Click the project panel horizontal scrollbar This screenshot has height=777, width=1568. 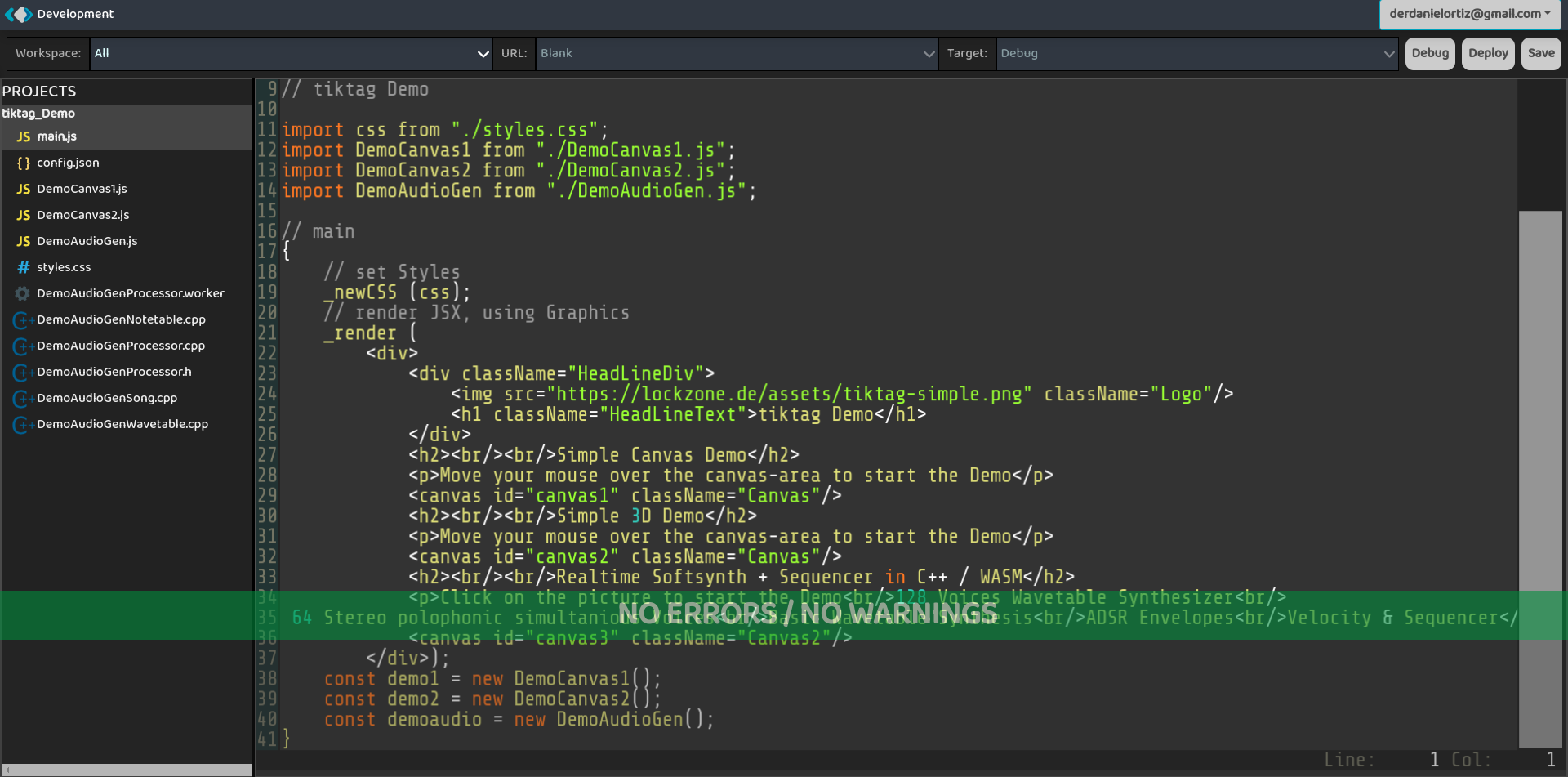coord(126,770)
